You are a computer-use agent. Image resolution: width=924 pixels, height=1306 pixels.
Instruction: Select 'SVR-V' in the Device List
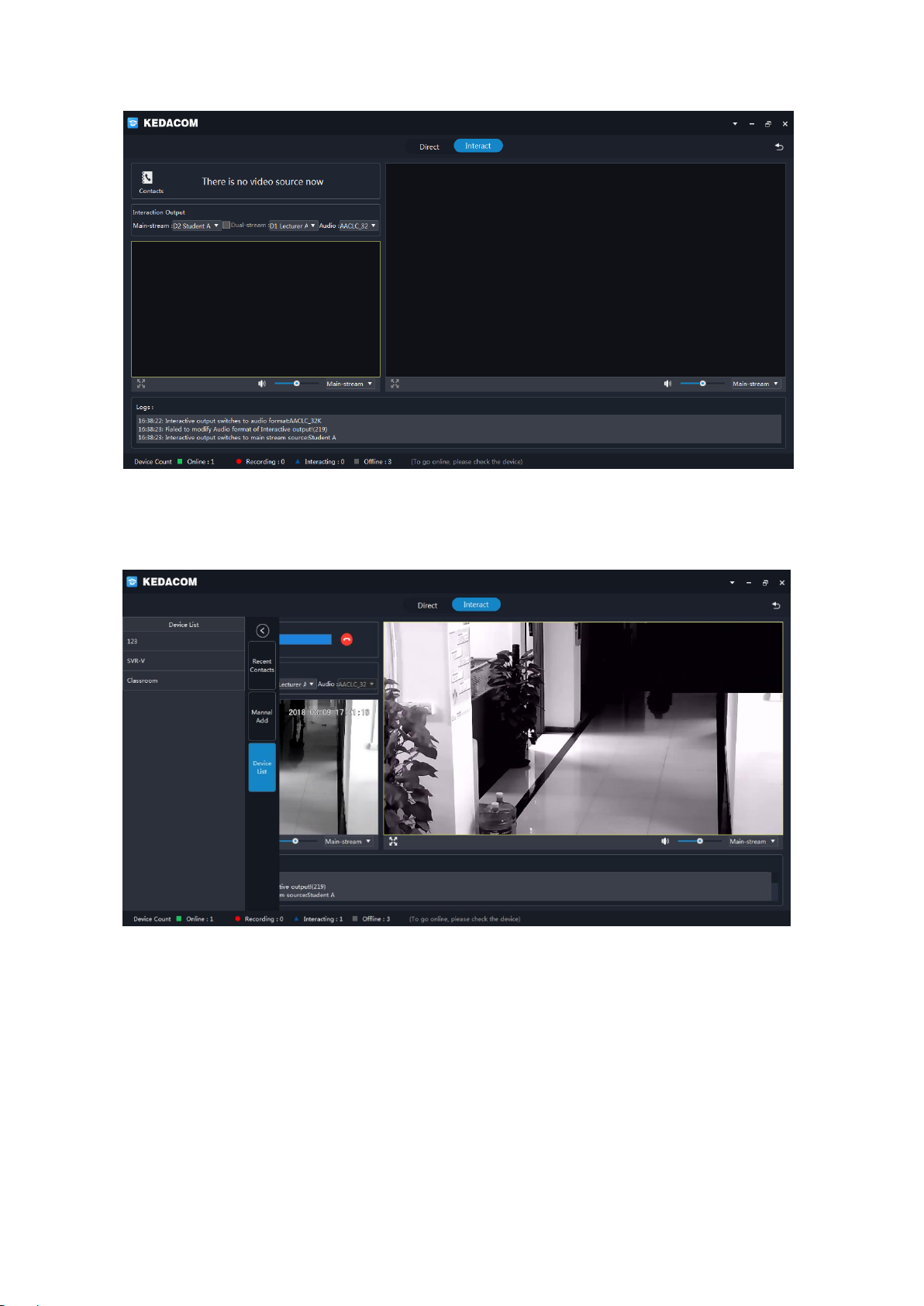coord(184,661)
